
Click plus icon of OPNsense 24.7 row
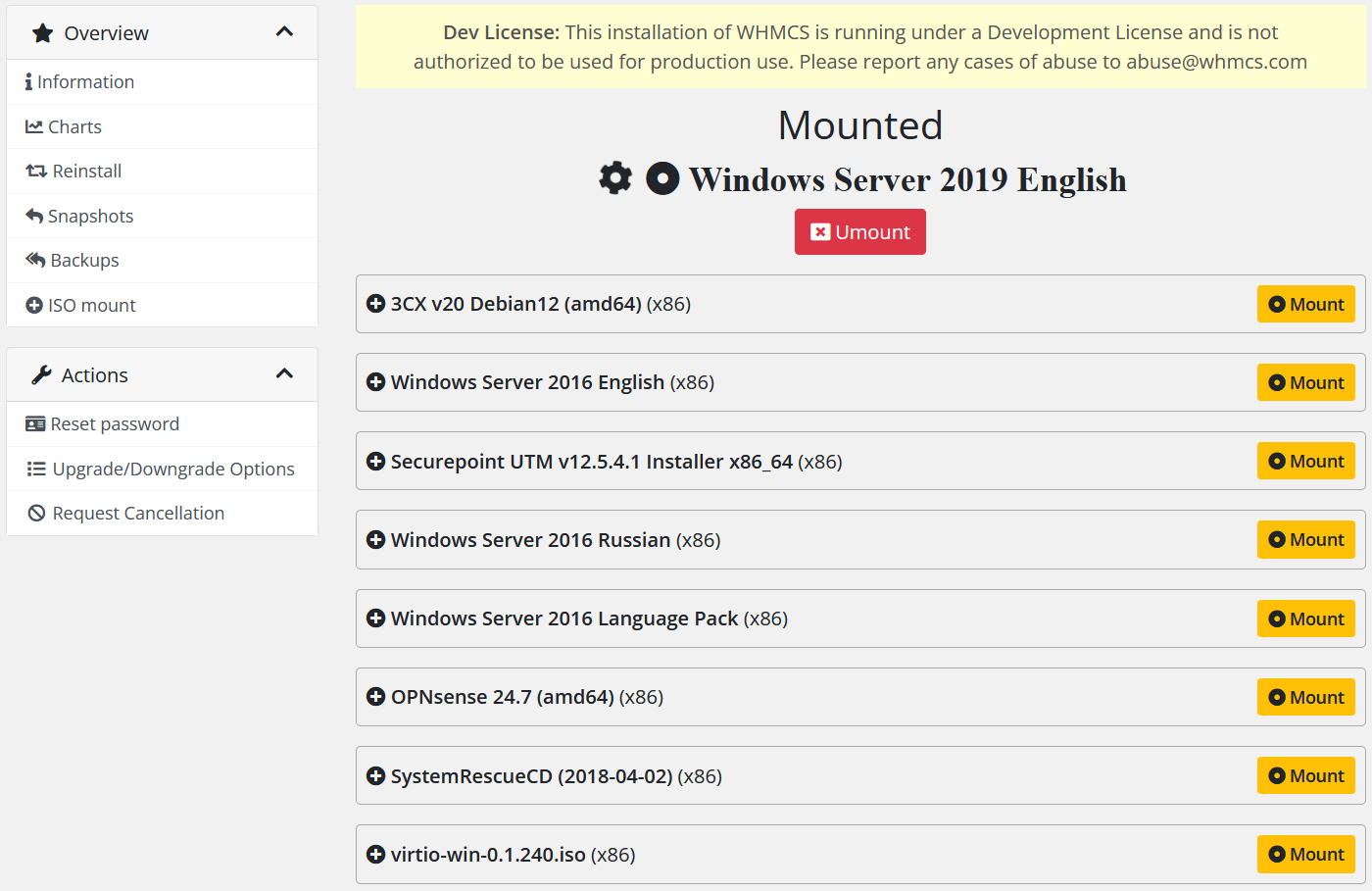pos(375,697)
